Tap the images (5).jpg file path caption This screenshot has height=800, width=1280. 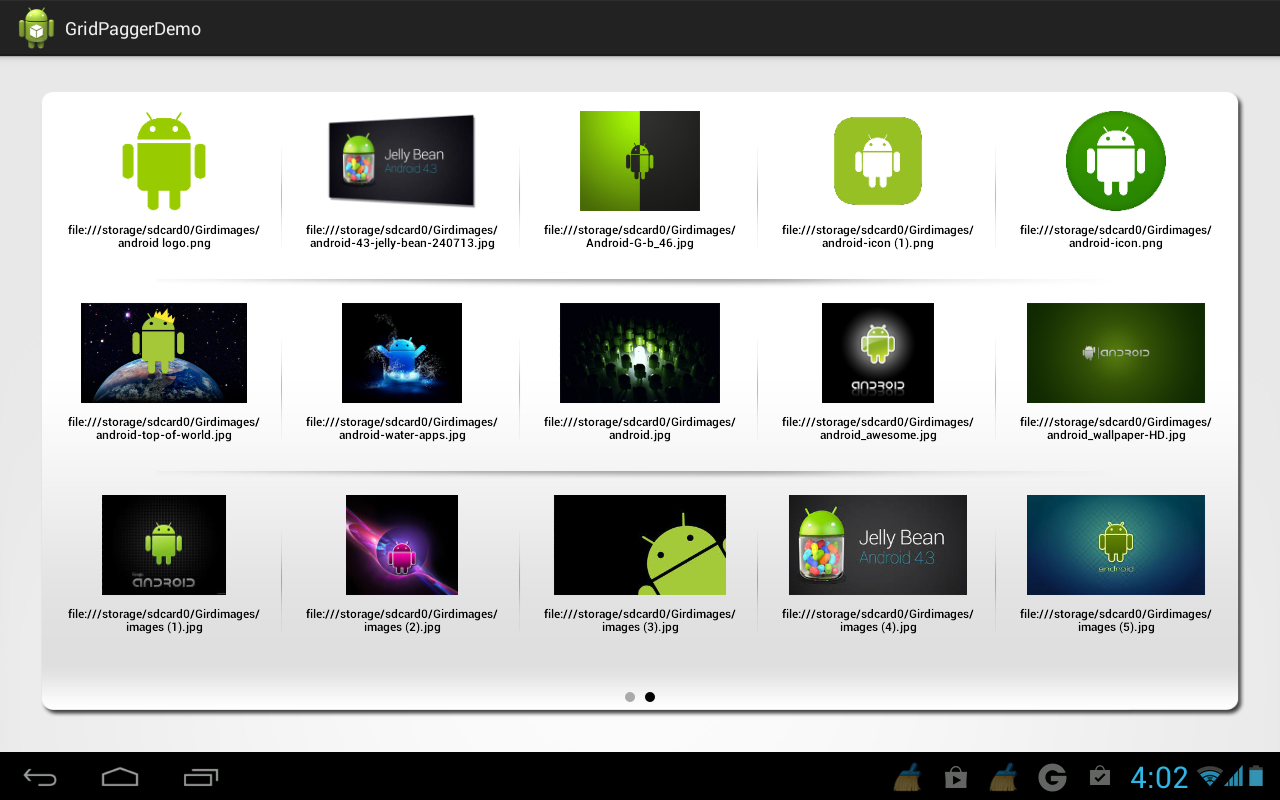point(1116,621)
